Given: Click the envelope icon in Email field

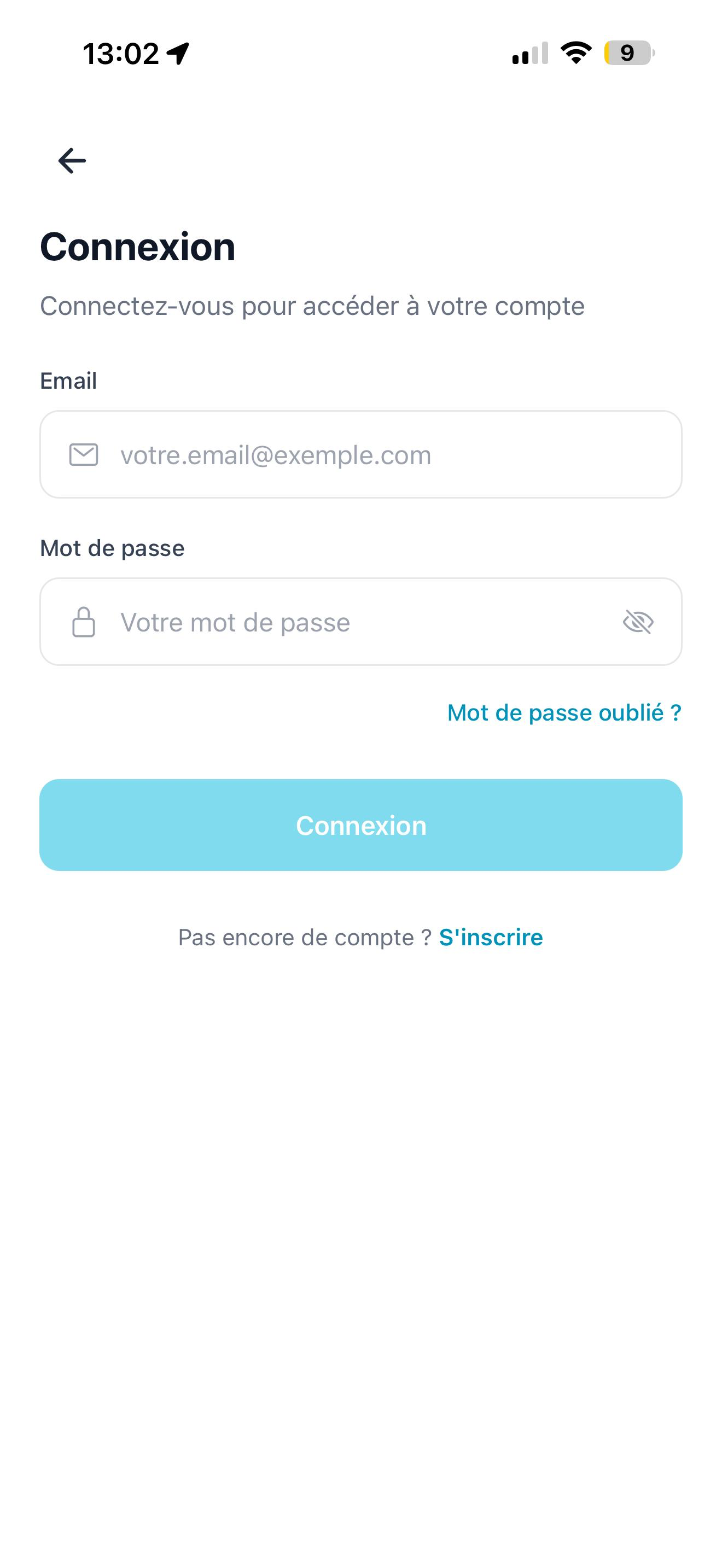Looking at the screenshot, I should point(83,455).
